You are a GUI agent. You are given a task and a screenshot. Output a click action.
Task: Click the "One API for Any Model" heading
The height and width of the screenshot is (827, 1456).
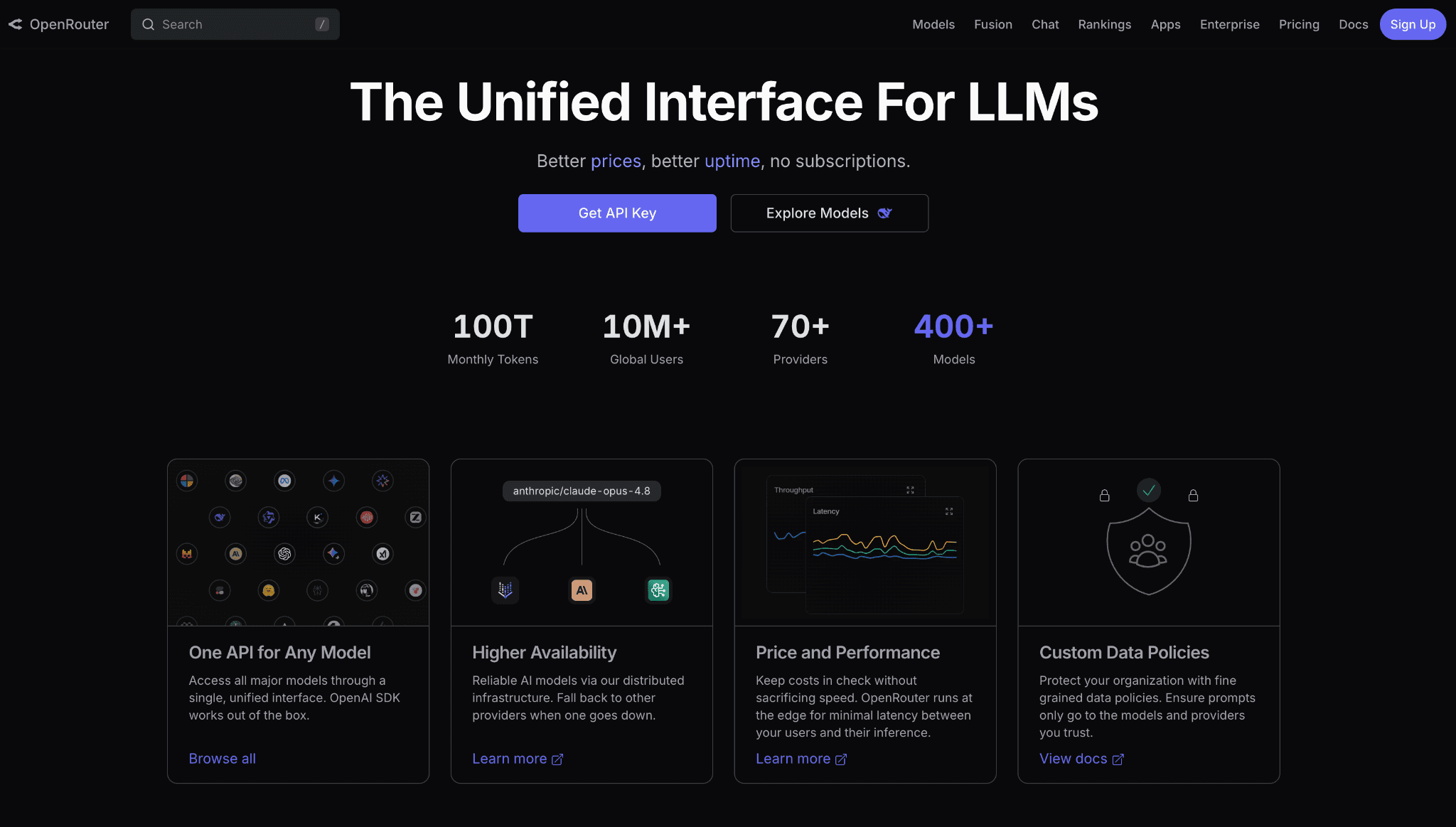[x=280, y=653]
